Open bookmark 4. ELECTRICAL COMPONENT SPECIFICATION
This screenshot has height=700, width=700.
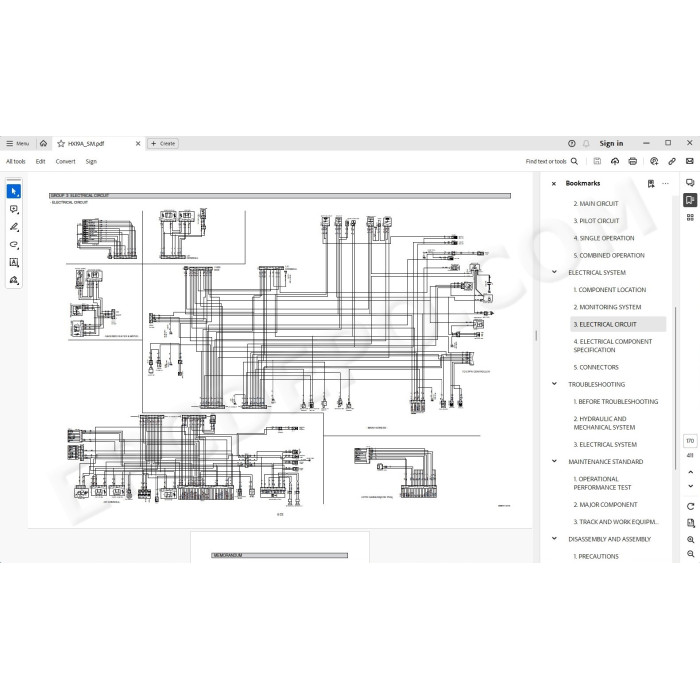tap(612, 346)
